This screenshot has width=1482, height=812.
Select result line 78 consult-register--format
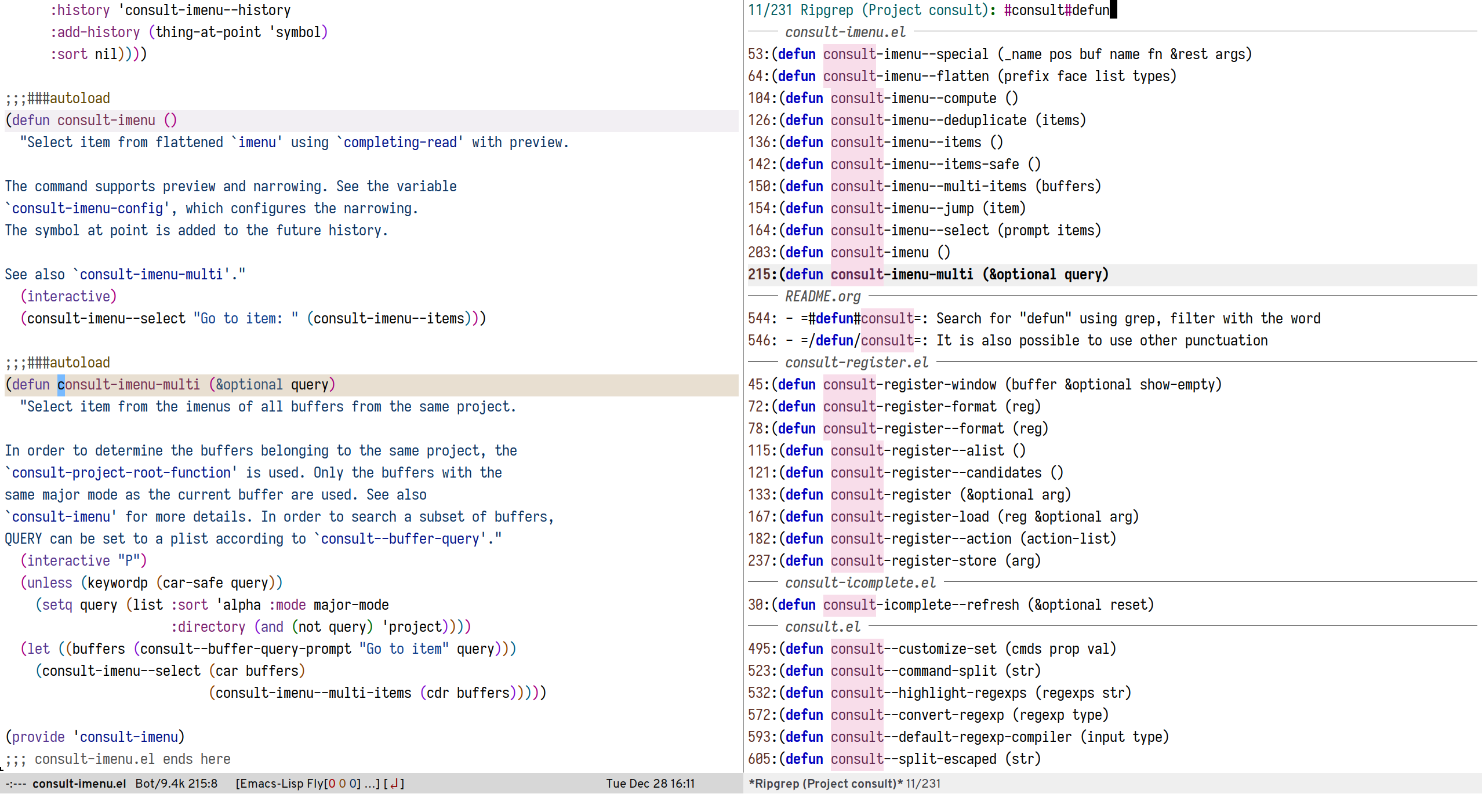tap(898, 428)
